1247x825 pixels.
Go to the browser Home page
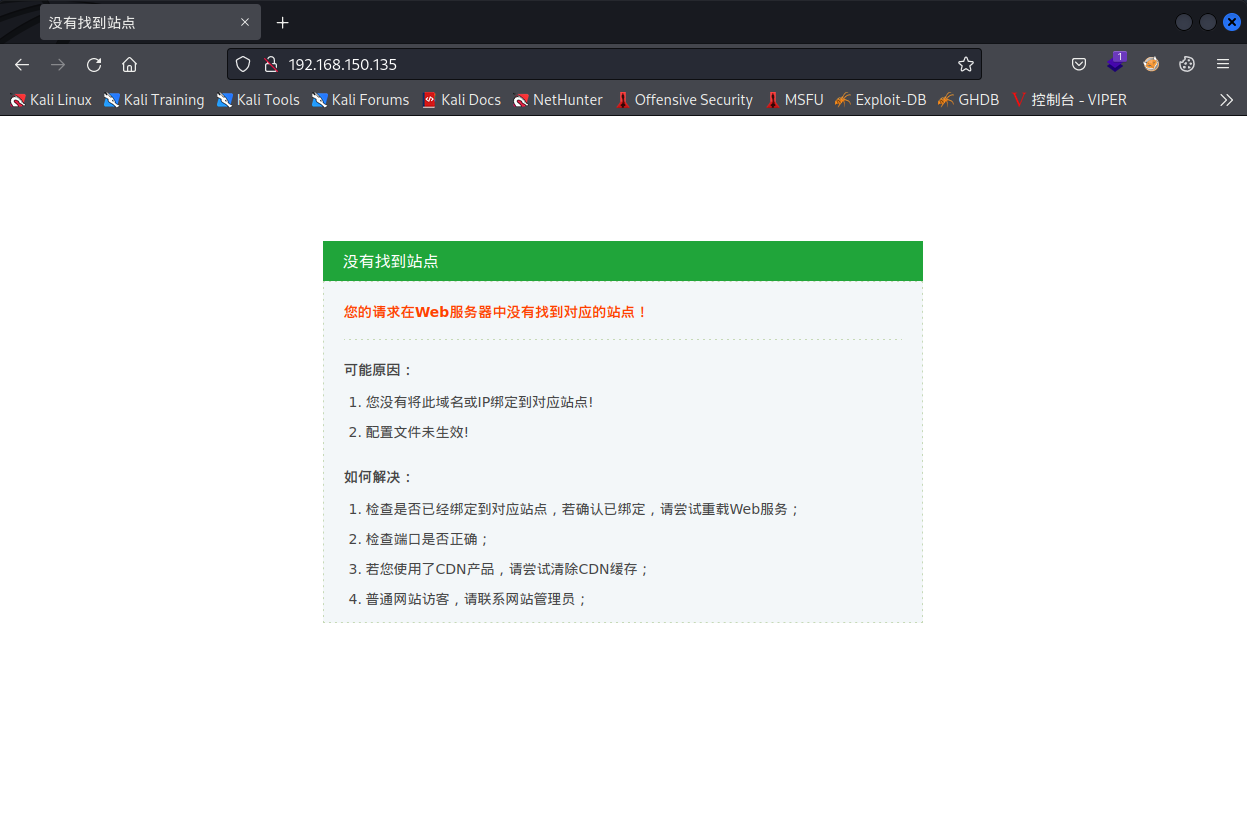[129, 64]
